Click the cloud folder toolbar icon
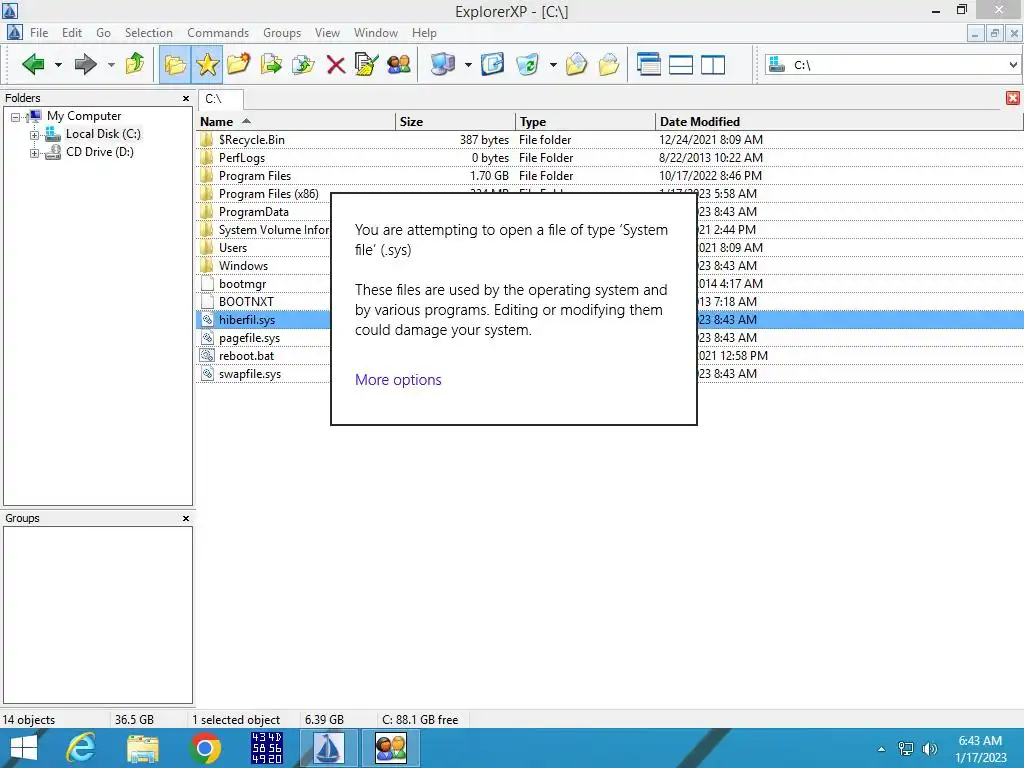1024x768 pixels. (x=609, y=64)
